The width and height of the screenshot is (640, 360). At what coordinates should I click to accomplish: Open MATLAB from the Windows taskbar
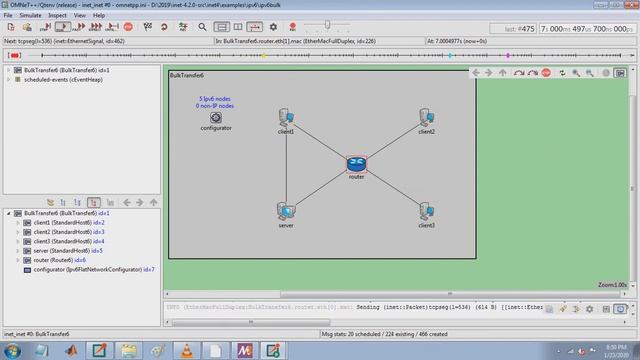click(x=71, y=351)
